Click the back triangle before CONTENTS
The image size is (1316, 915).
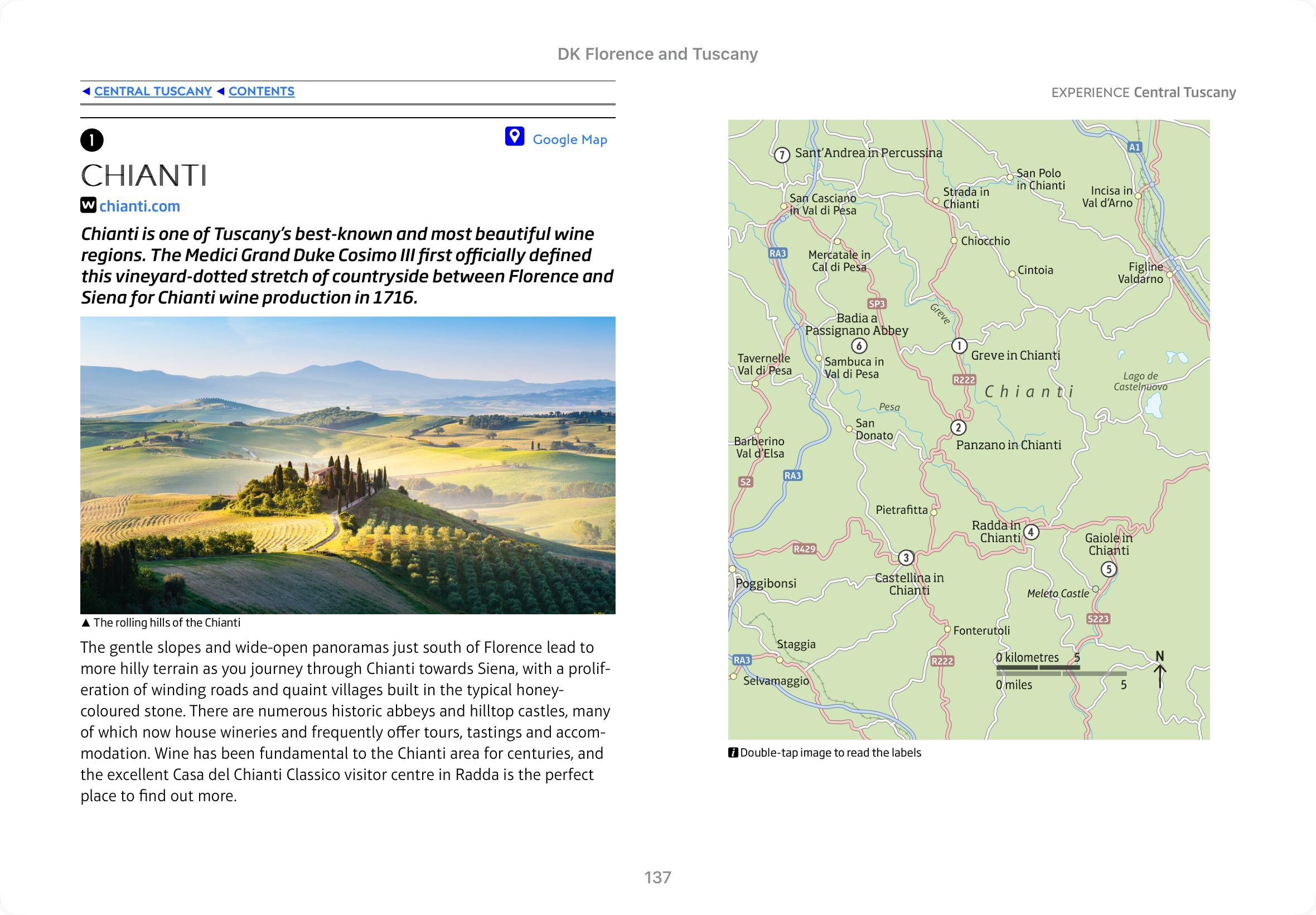[x=221, y=91]
